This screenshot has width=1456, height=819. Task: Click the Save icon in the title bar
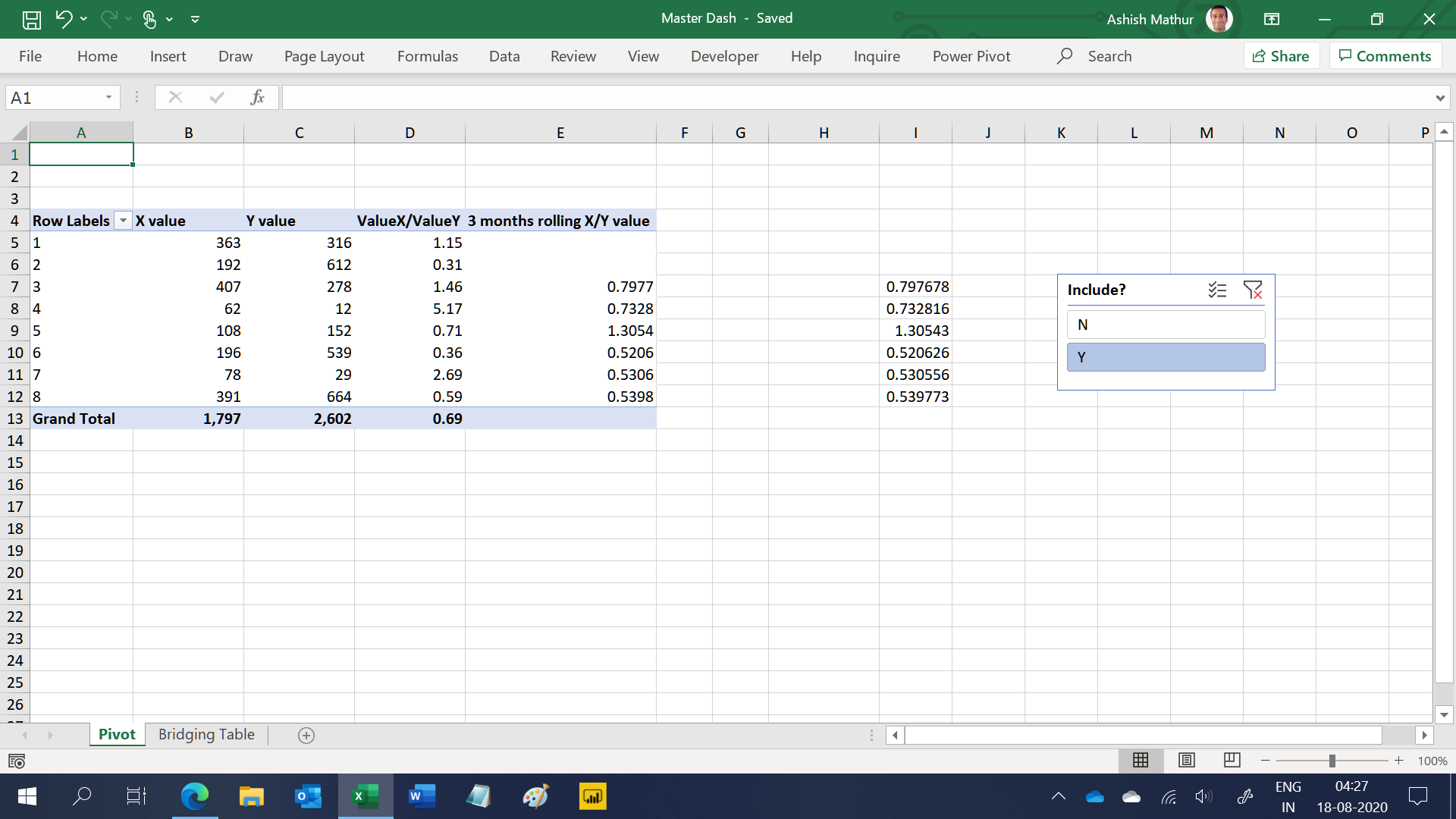pyautogui.click(x=31, y=19)
